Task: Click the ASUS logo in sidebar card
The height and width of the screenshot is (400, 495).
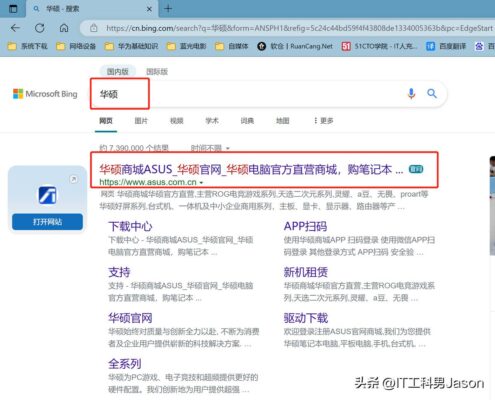Action: (x=47, y=195)
